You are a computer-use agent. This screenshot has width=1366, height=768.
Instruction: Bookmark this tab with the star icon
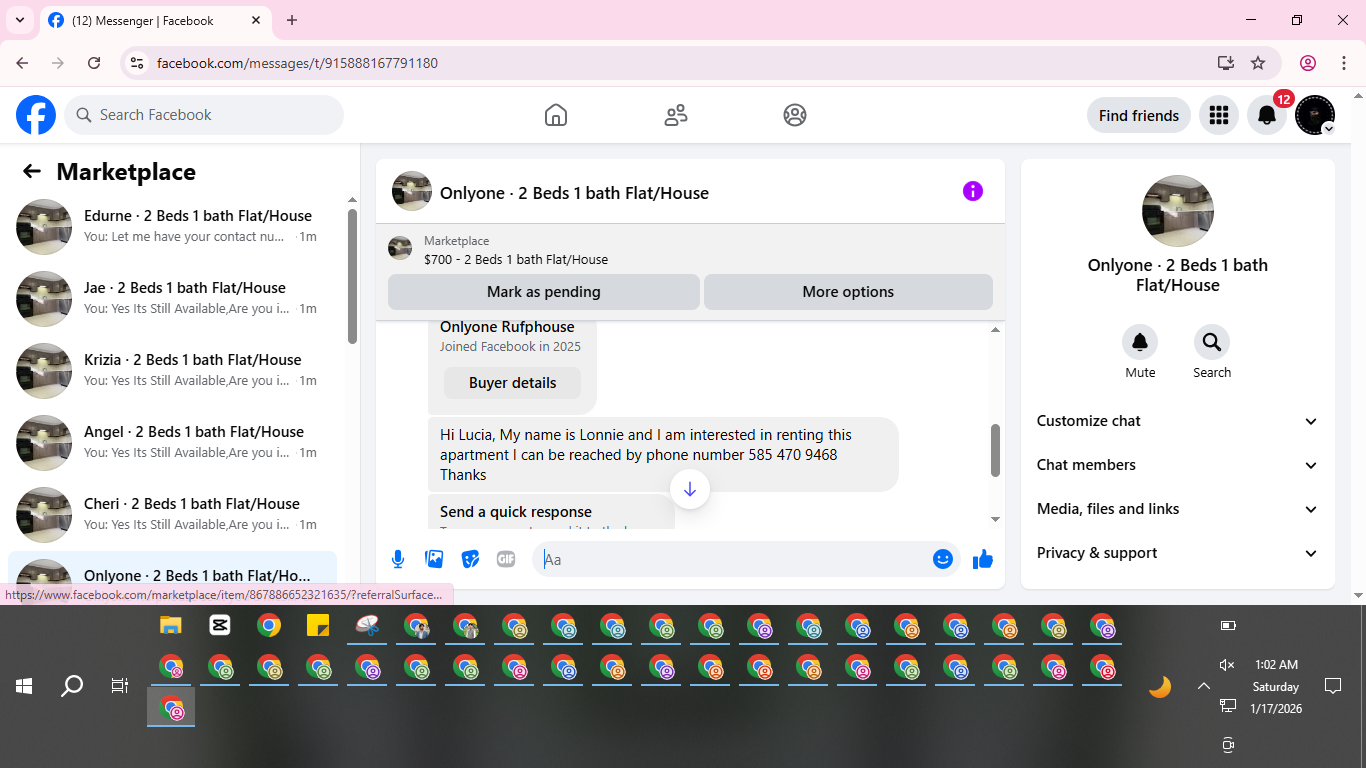click(x=1258, y=63)
